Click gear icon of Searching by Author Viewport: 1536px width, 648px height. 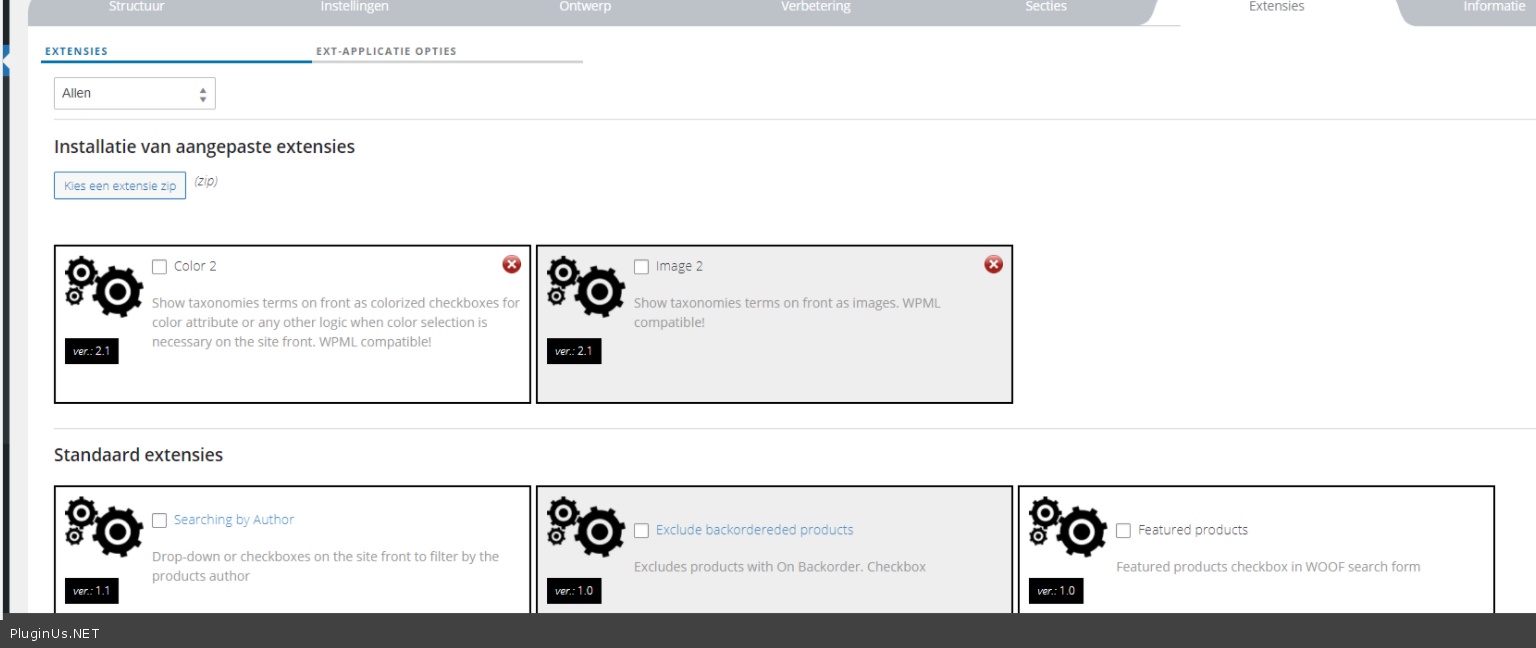(x=104, y=527)
